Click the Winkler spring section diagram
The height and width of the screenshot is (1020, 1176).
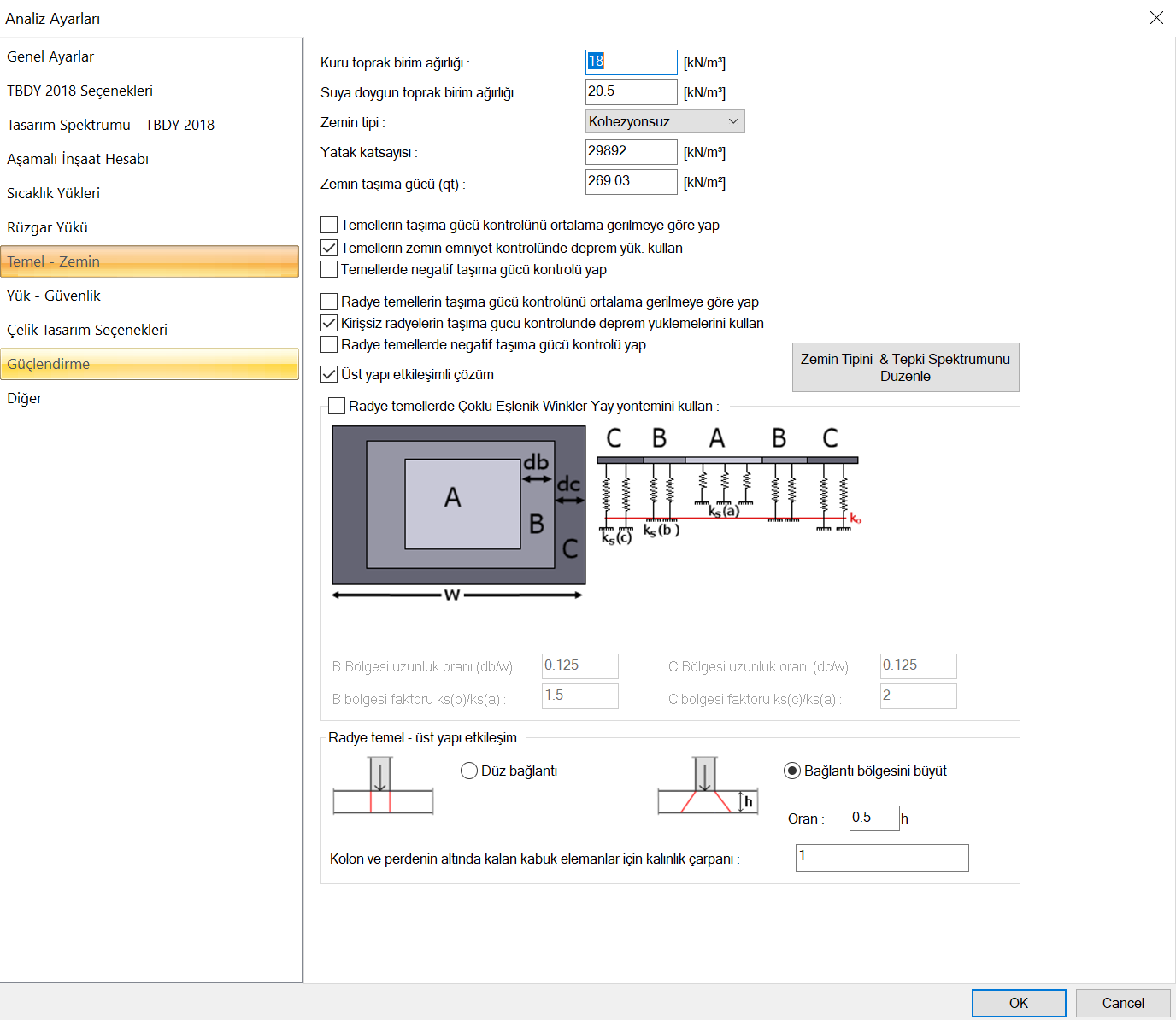click(729, 487)
